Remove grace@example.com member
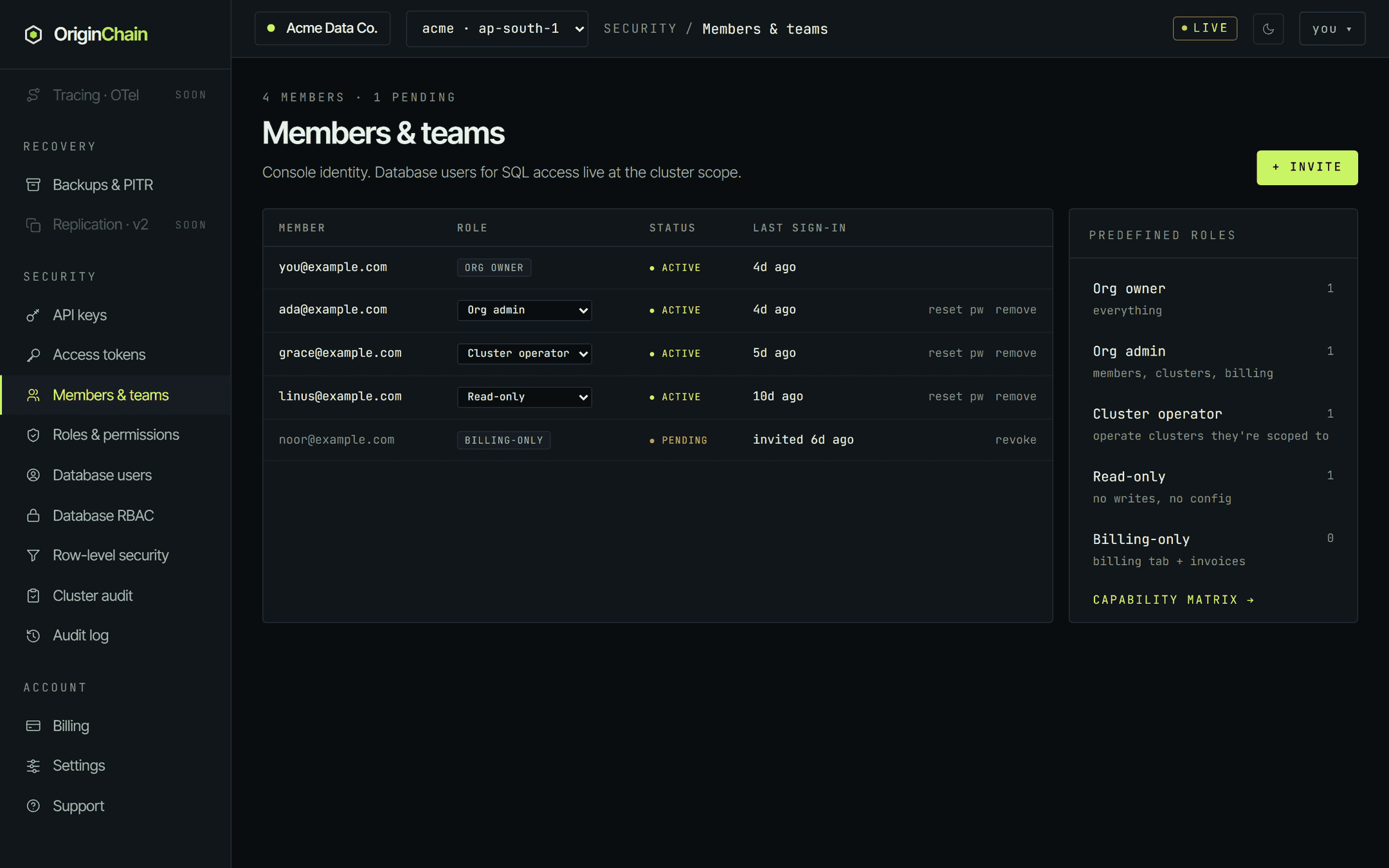 [1015, 353]
